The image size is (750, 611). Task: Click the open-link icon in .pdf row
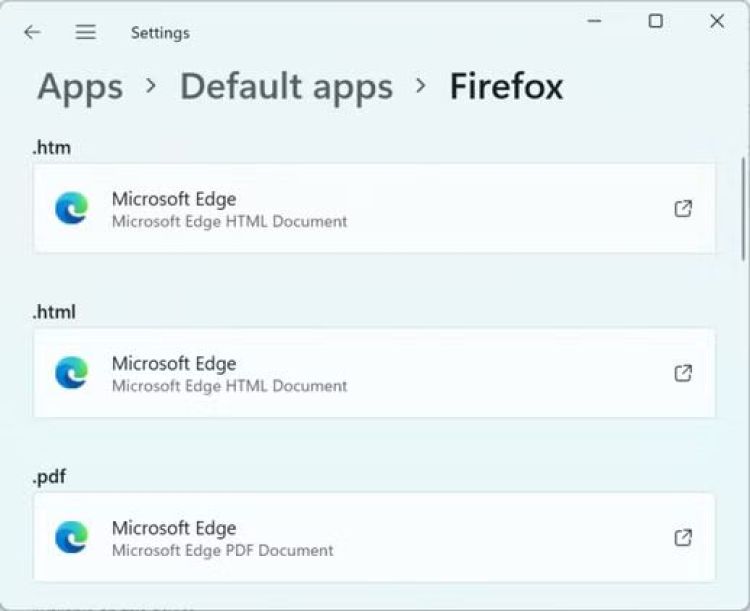(x=683, y=537)
